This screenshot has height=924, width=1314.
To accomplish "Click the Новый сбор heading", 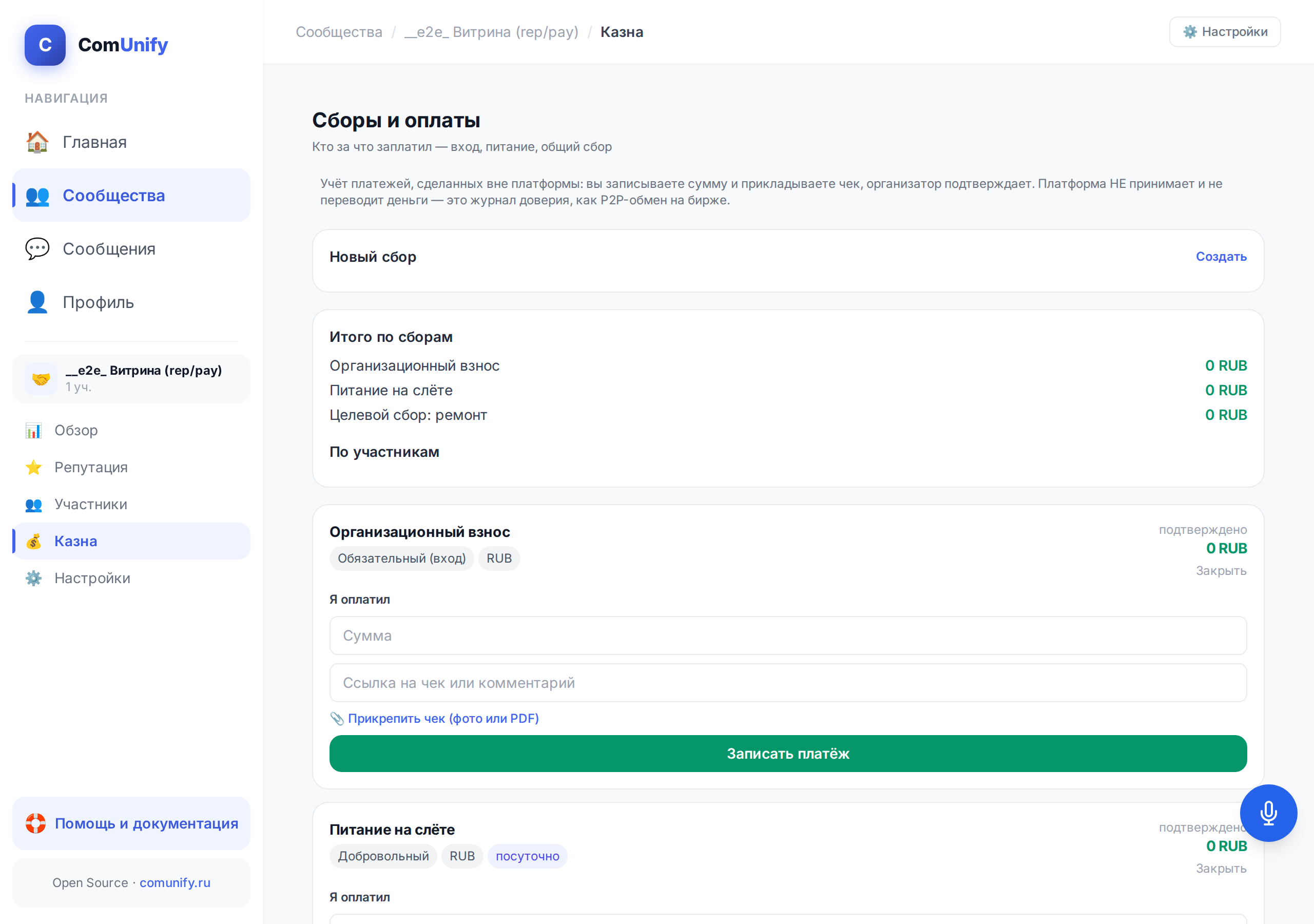I will click(373, 257).
